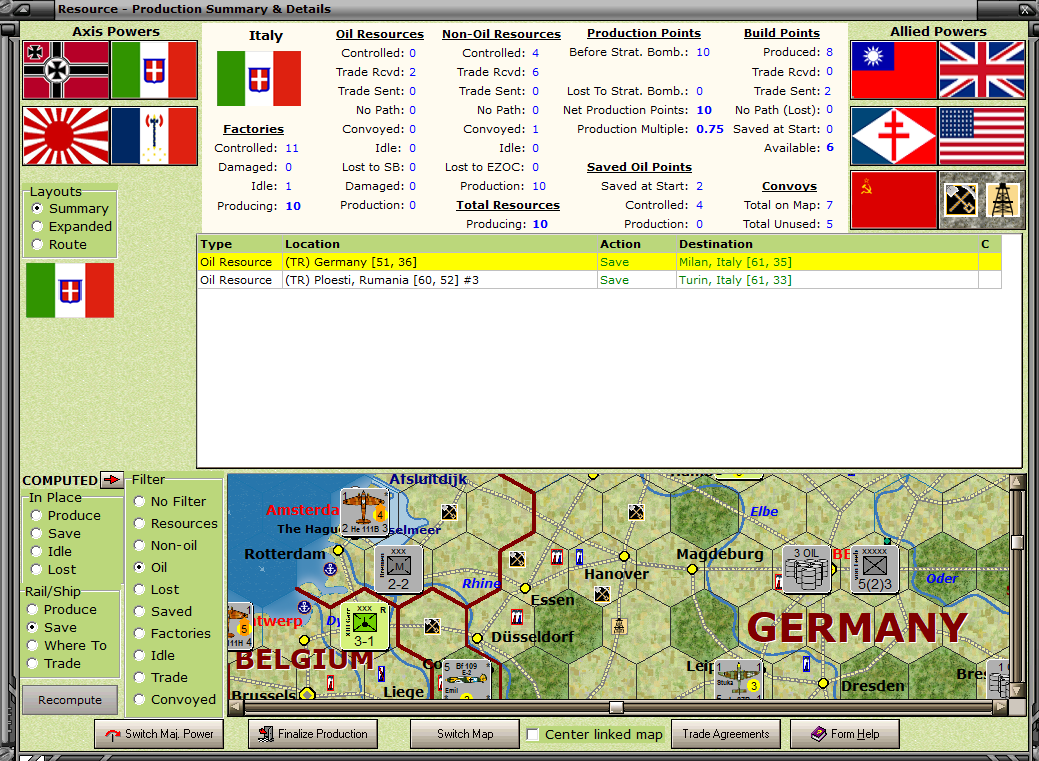This screenshot has height=761, width=1039.
Task: Click the crossed pickaxe resource icon
Action: (960, 200)
